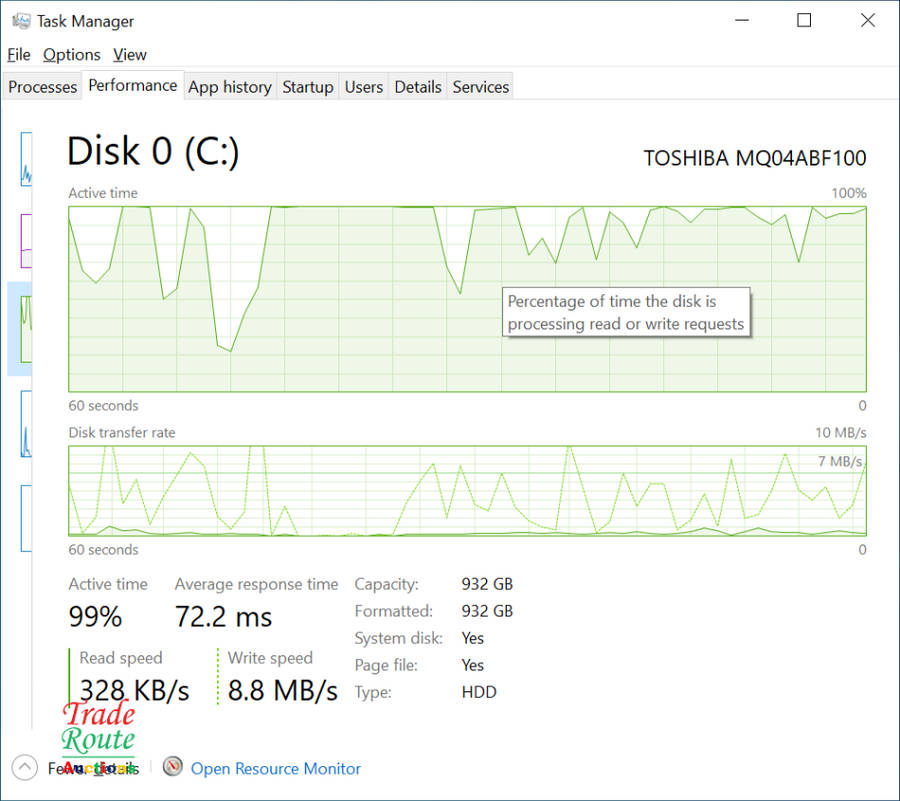Click the Resource Monitor gauge icon

coord(173,767)
